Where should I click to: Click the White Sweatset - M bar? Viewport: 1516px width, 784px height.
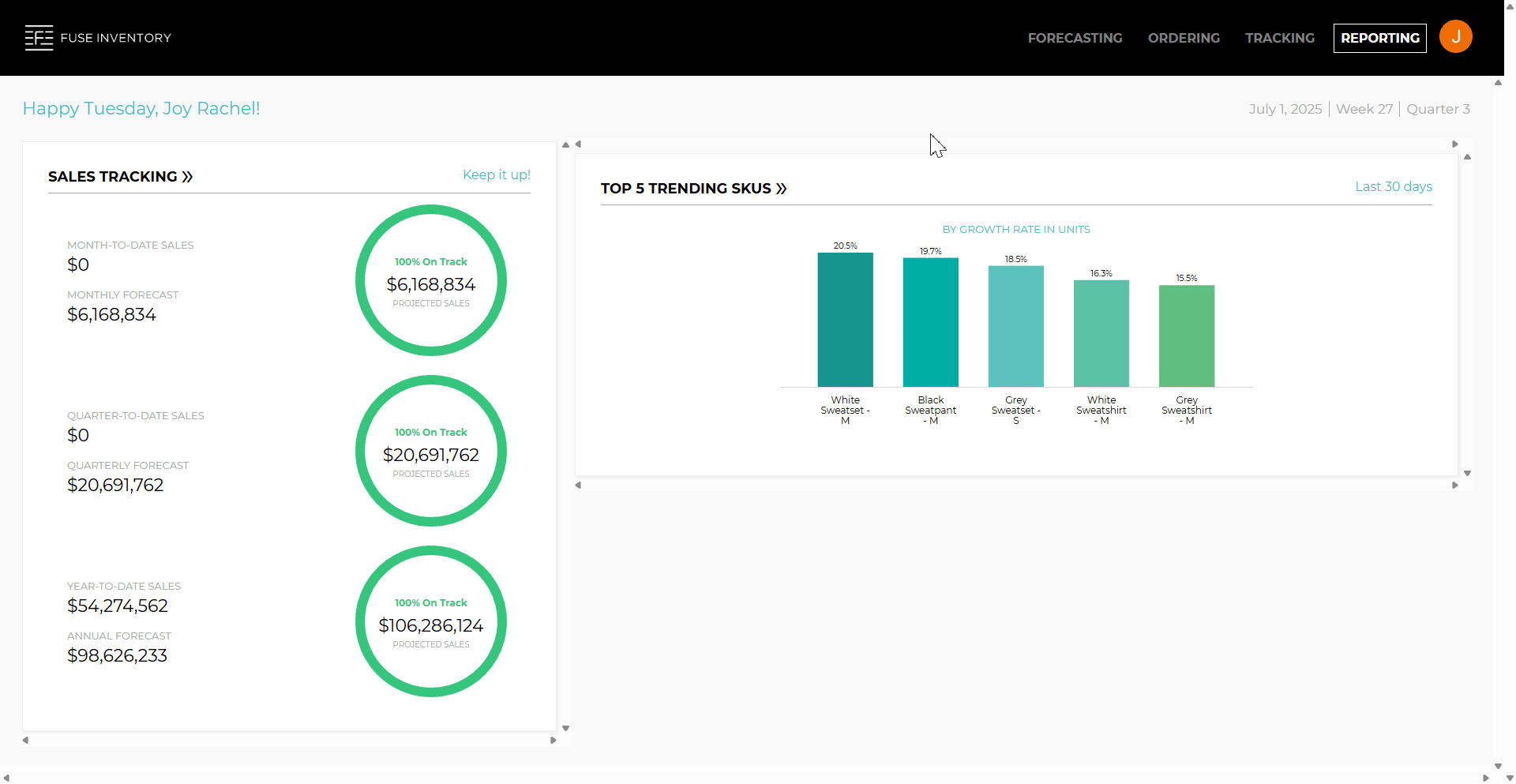click(x=845, y=320)
